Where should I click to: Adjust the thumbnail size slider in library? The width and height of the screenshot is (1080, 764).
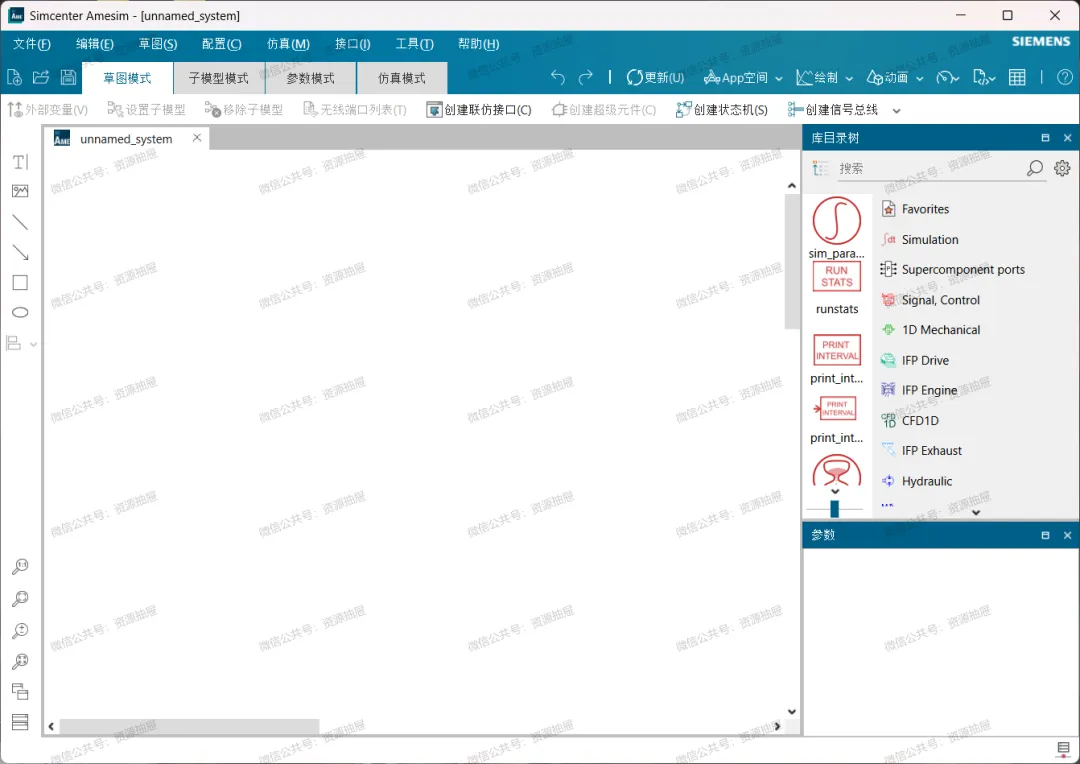835,509
